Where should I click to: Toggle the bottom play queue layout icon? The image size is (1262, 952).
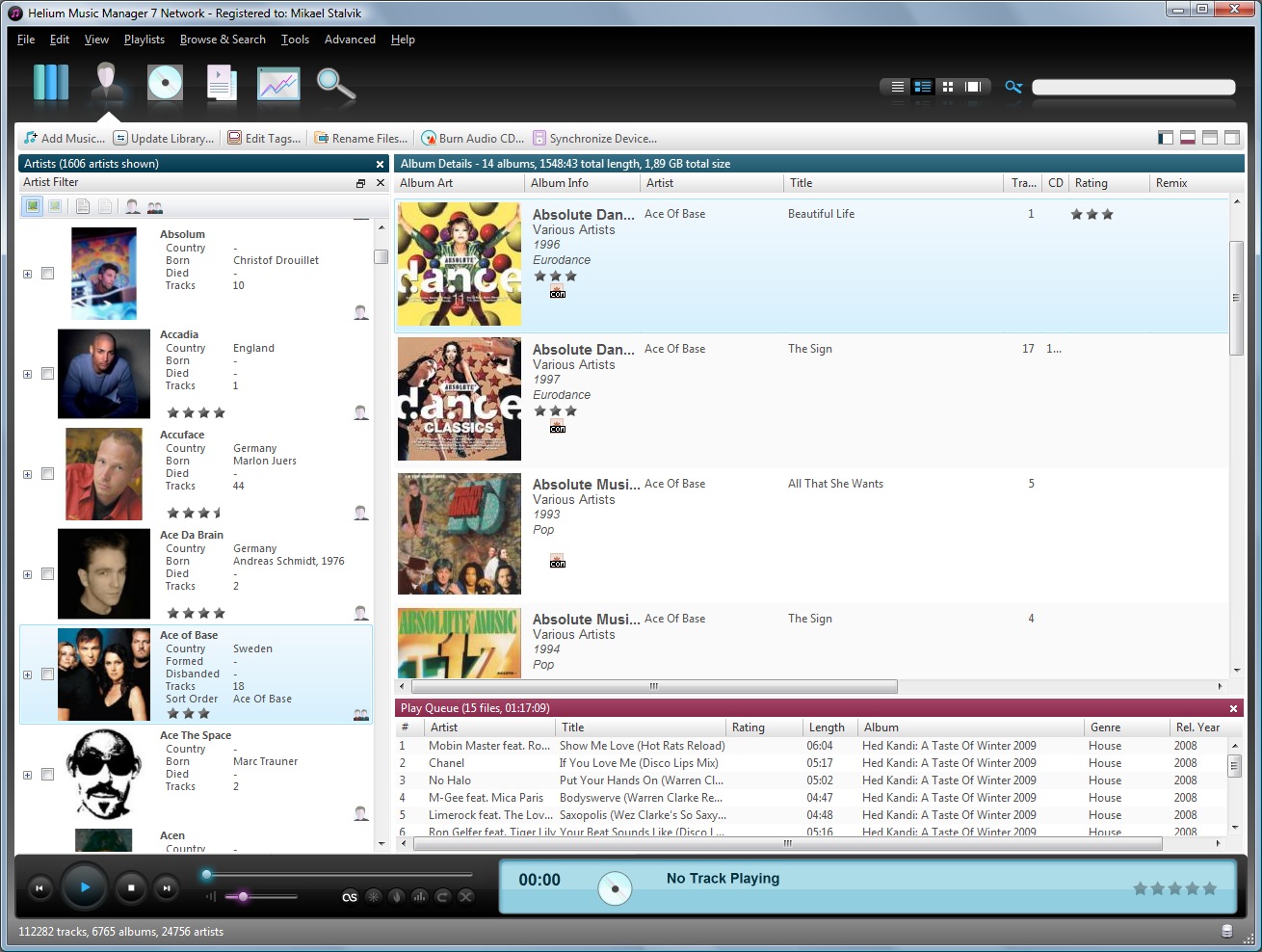click(x=1188, y=138)
